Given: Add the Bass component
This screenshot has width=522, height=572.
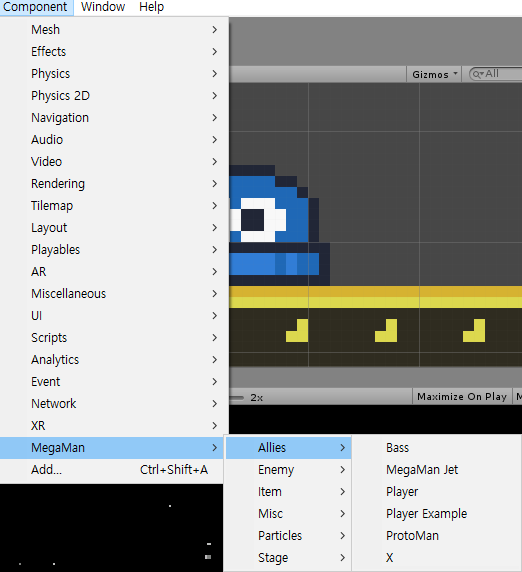Looking at the screenshot, I should [437, 448].
